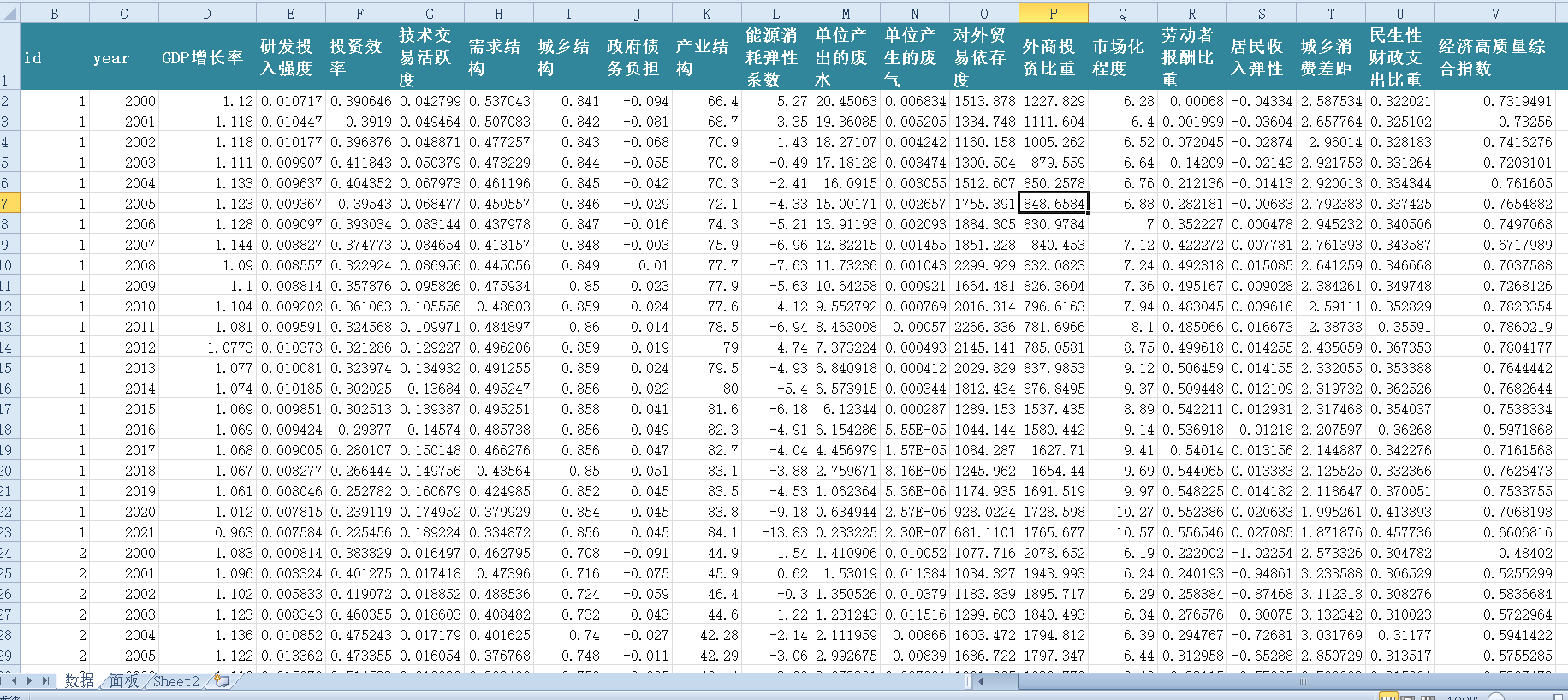Switch to the 数据 sheet tab
The width and height of the screenshot is (1568, 700).
(80, 681)
